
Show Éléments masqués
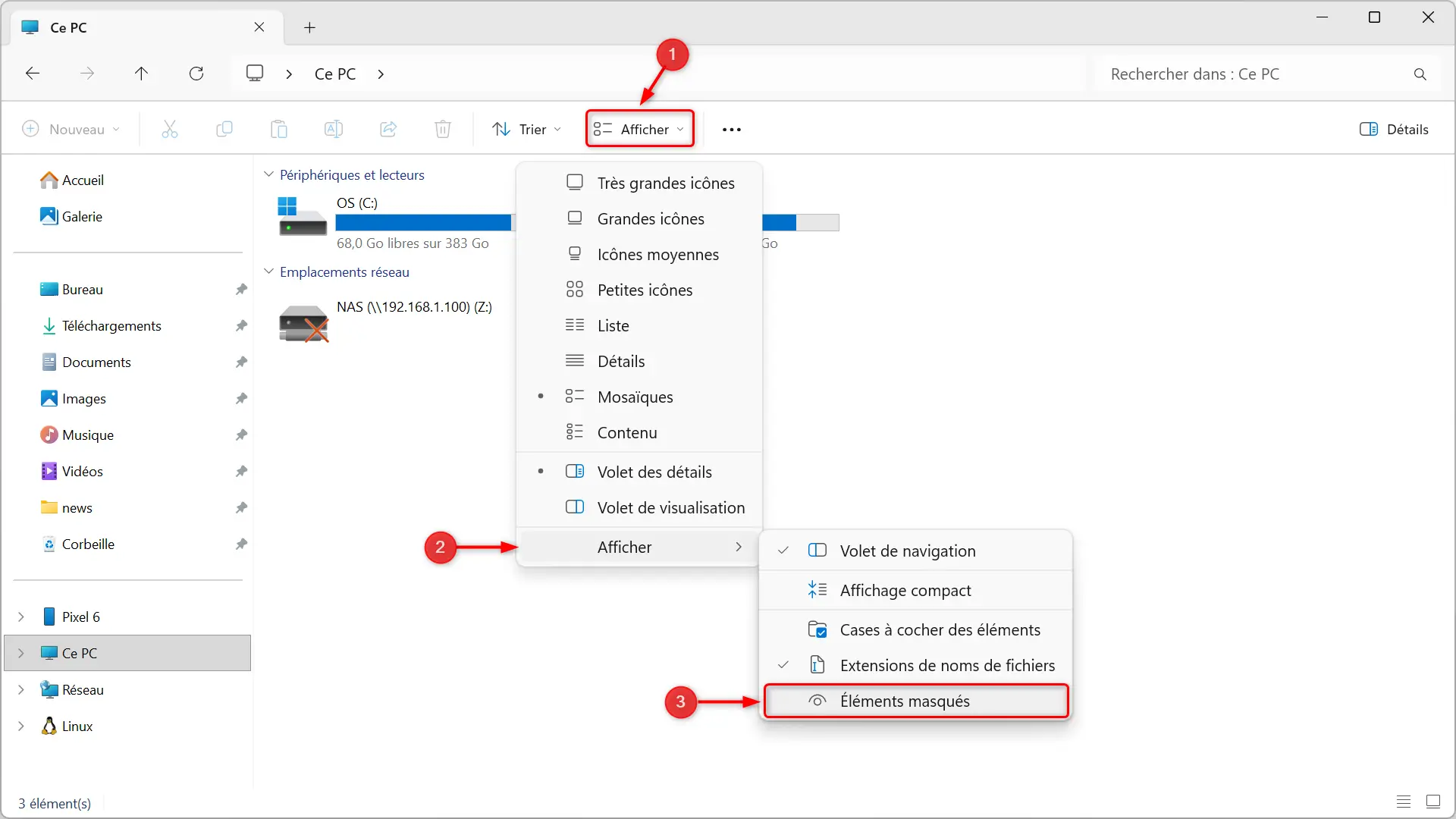916,701
